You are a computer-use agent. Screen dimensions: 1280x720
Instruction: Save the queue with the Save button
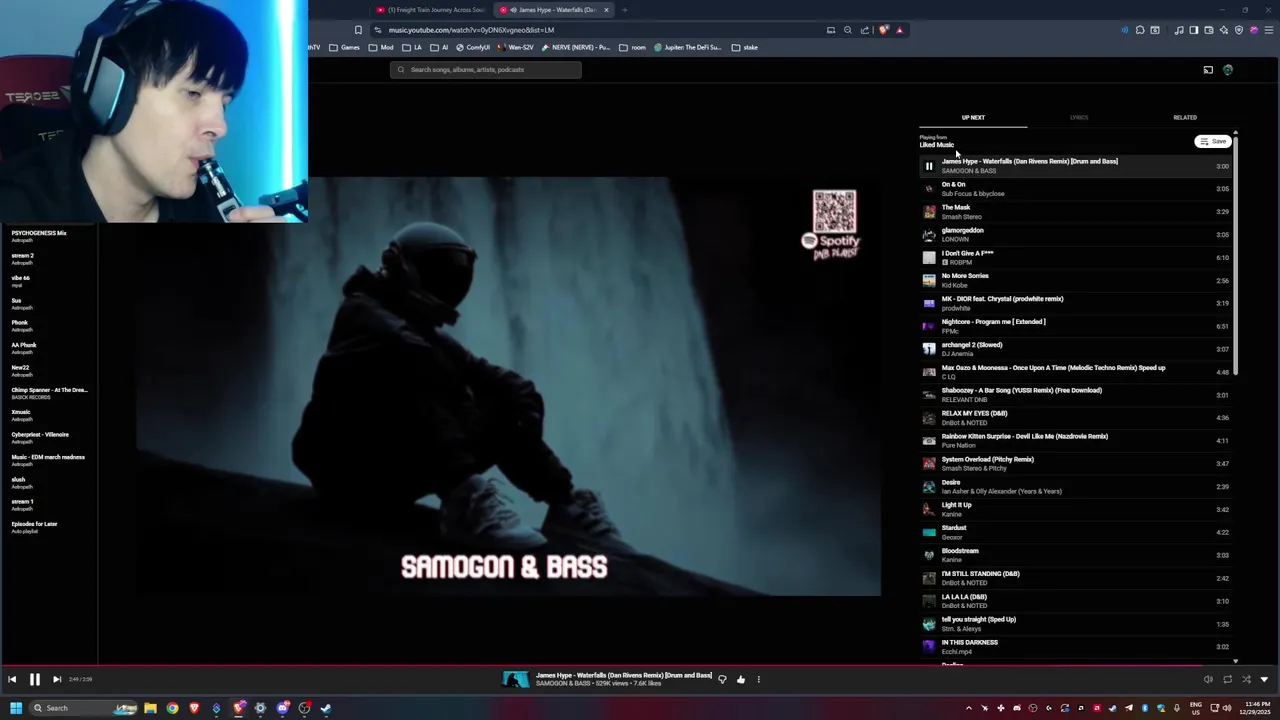coord(1213,141)
